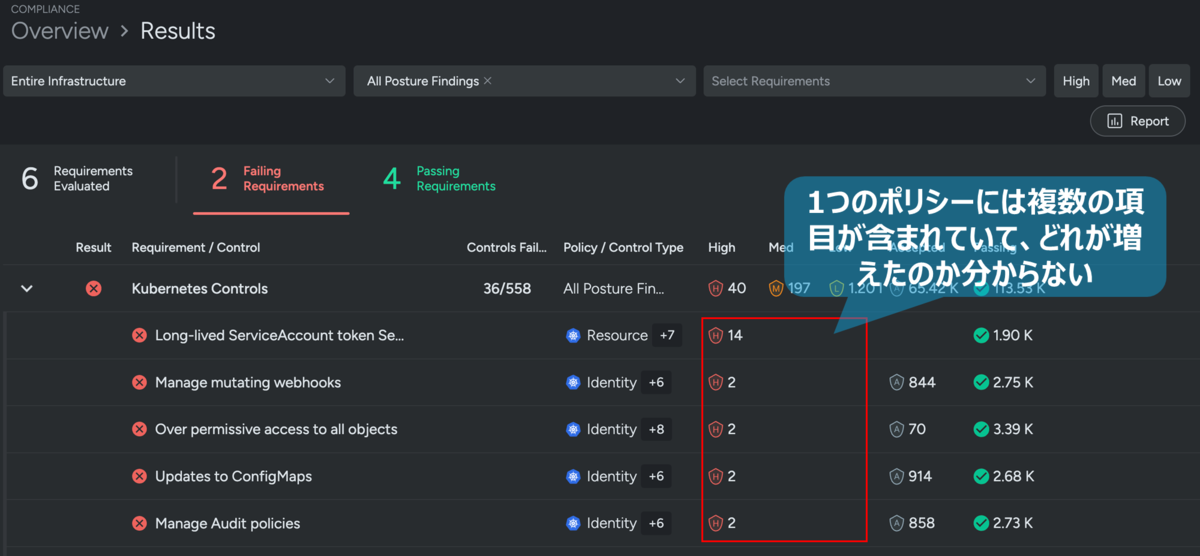Open Long-lived ServiceAccount token control
Image resolution: width=1200 pixels, height=556 pixels.
[279, 336]
